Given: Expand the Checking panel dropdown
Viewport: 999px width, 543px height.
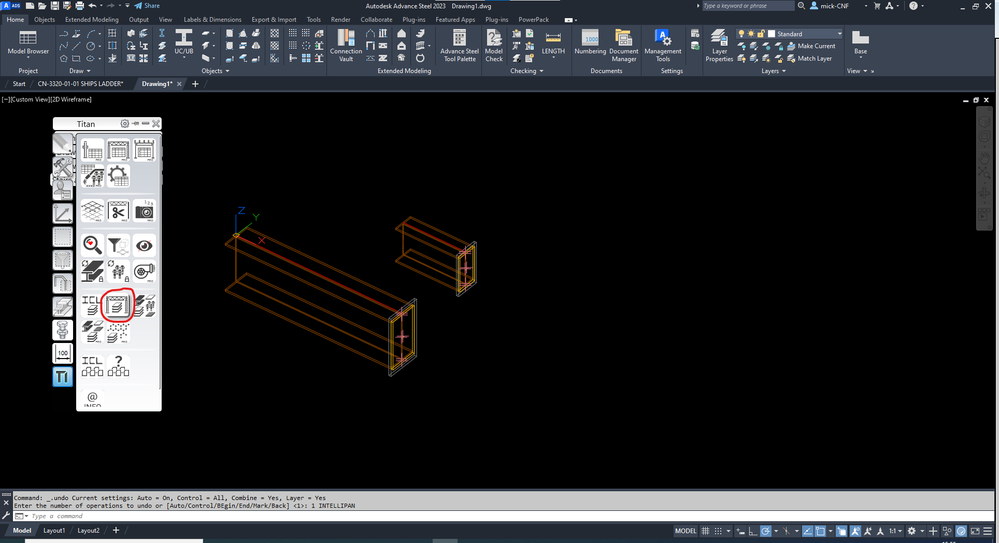Looking at the screenshot, I should pos(527,71).
